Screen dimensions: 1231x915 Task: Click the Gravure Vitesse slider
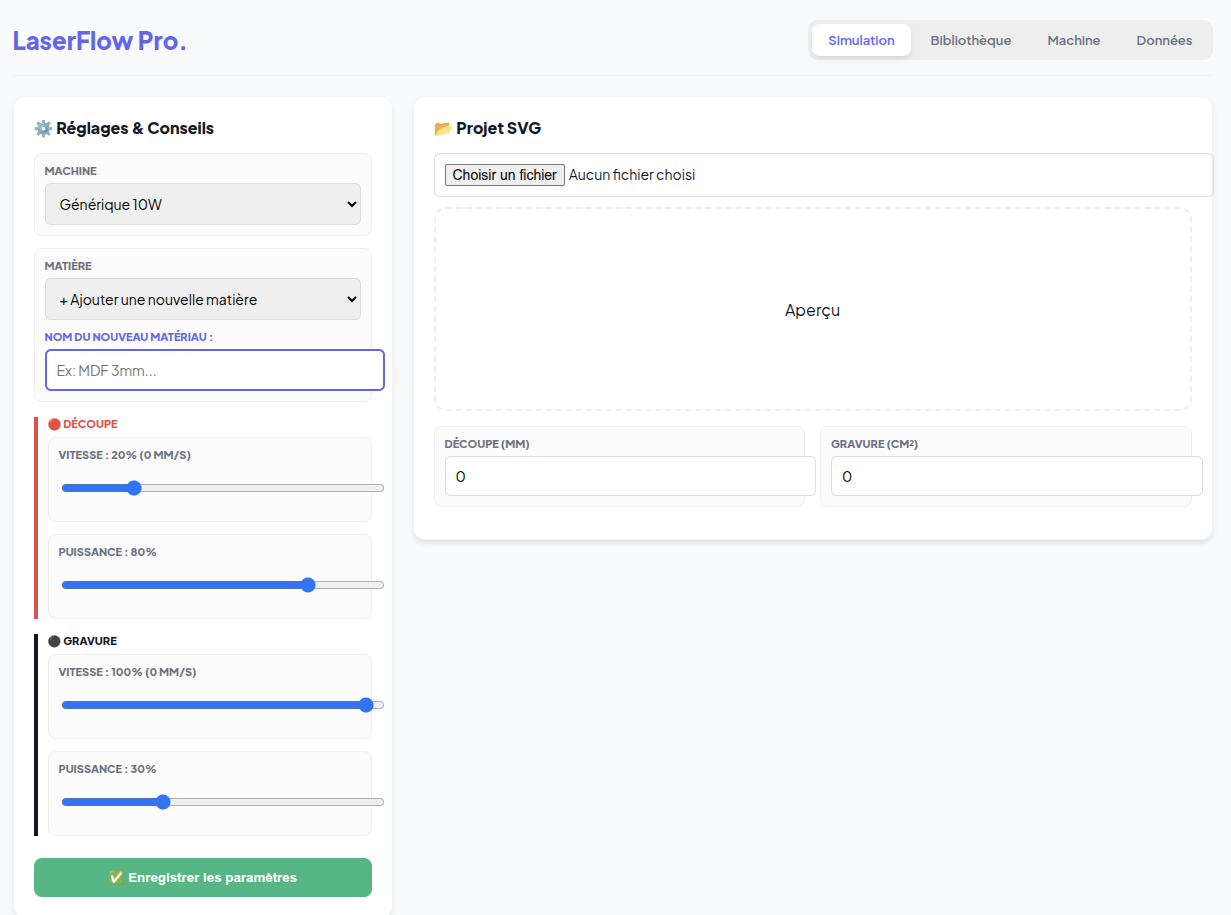(x=222, y=705)
